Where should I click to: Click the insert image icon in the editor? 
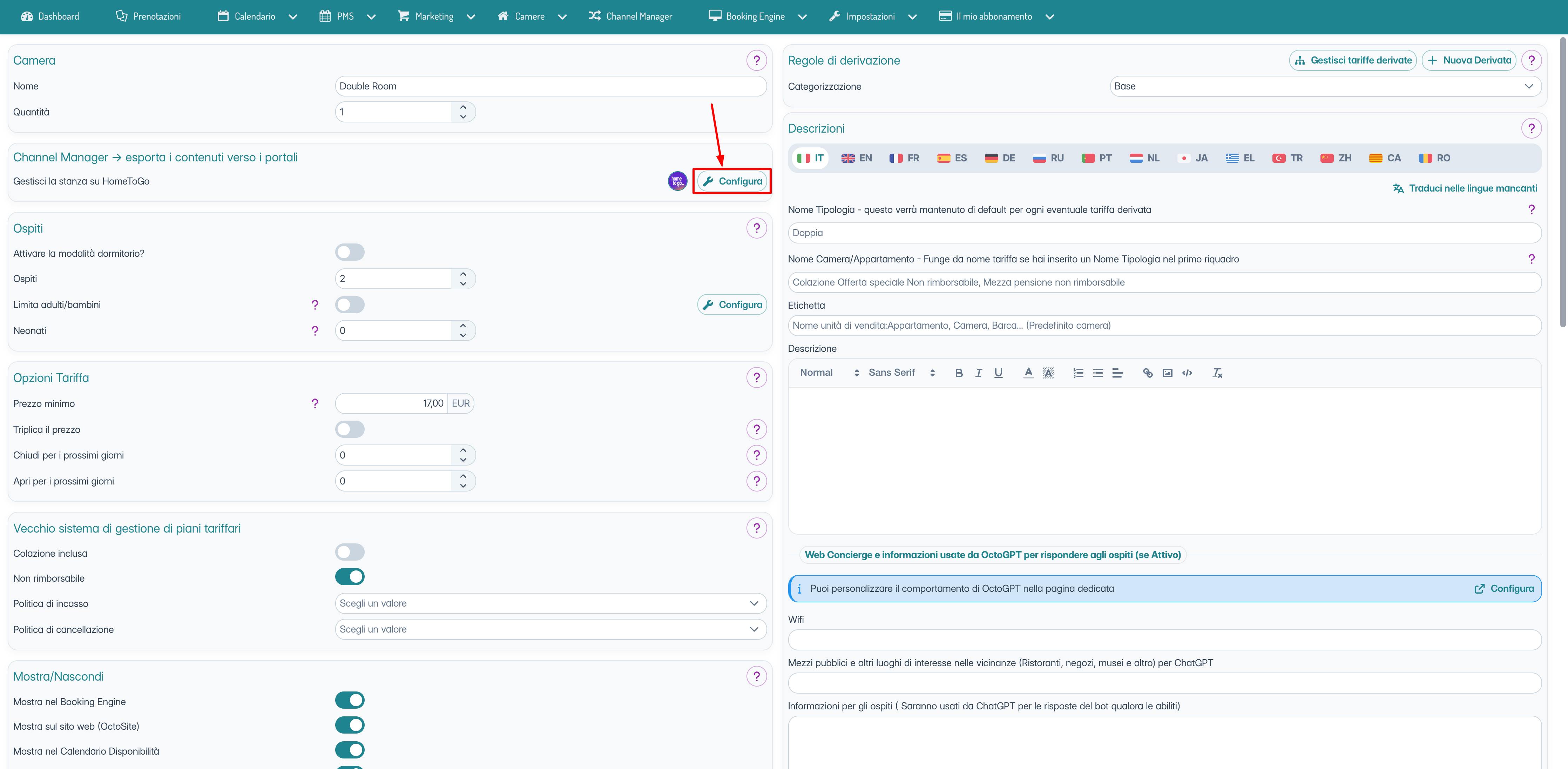pyautogui.click(x=1167, y=373)
